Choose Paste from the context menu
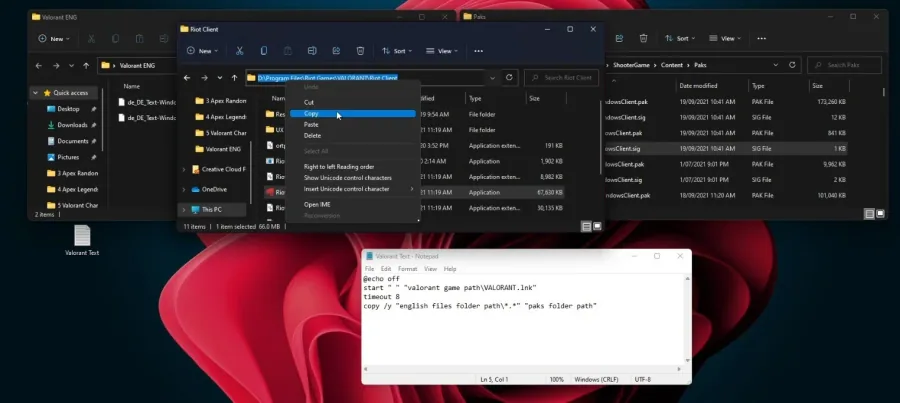The height and width of the screenshot is (403, 900). pos(352,125)
